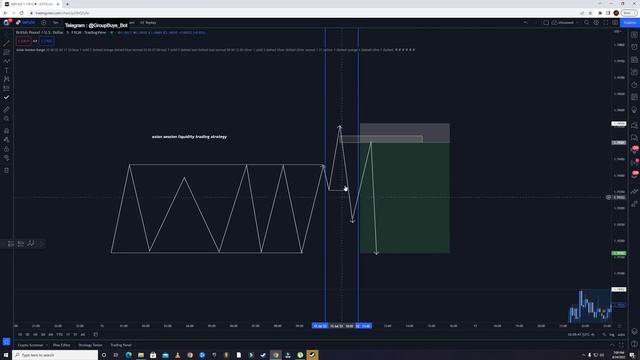Select the green long position profit zone
Screen dimensions: 640x360
pyautogui.click(x=404, y=198)
